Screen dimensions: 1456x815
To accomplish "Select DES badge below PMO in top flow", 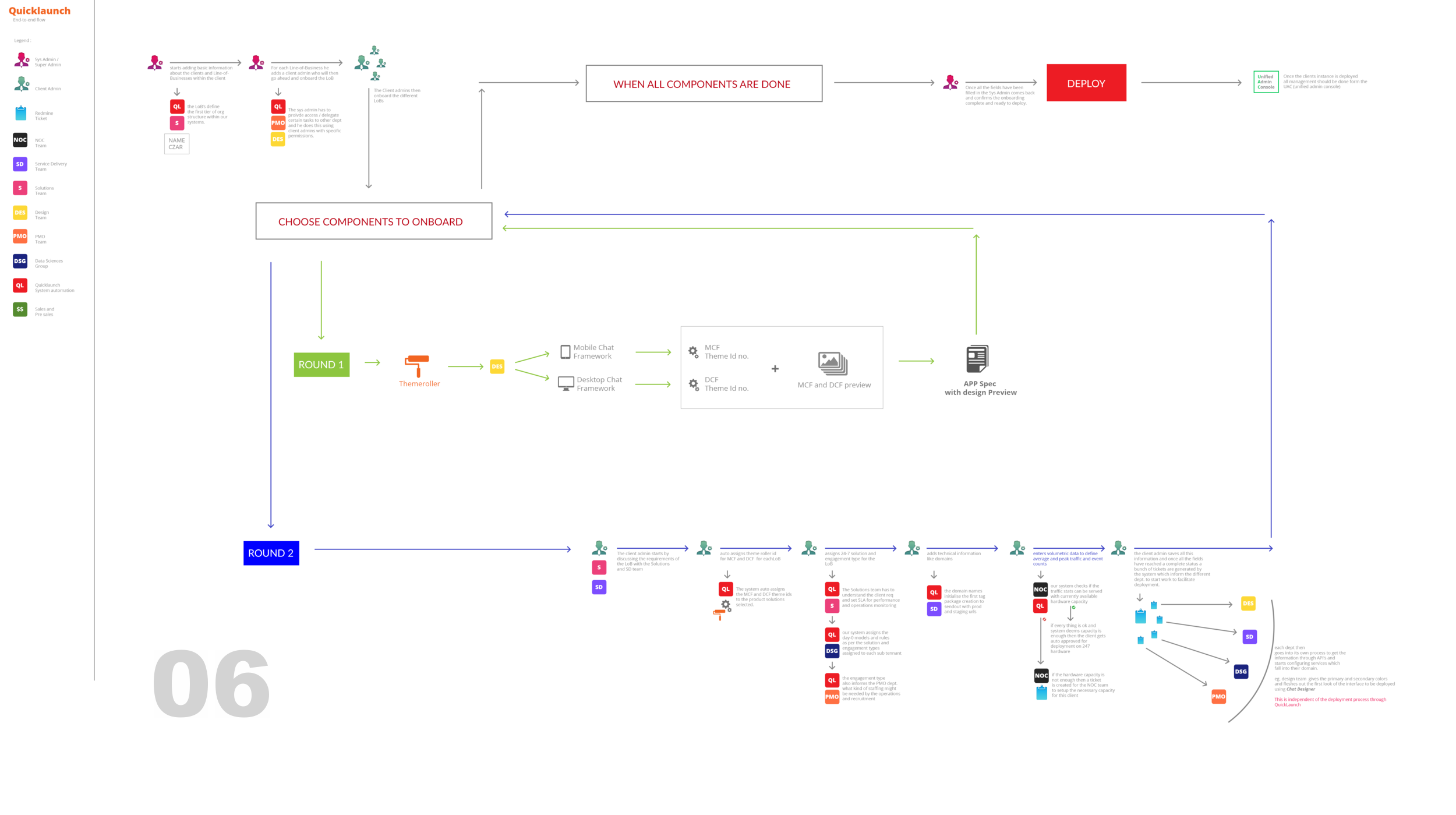I will pos(278,139).
